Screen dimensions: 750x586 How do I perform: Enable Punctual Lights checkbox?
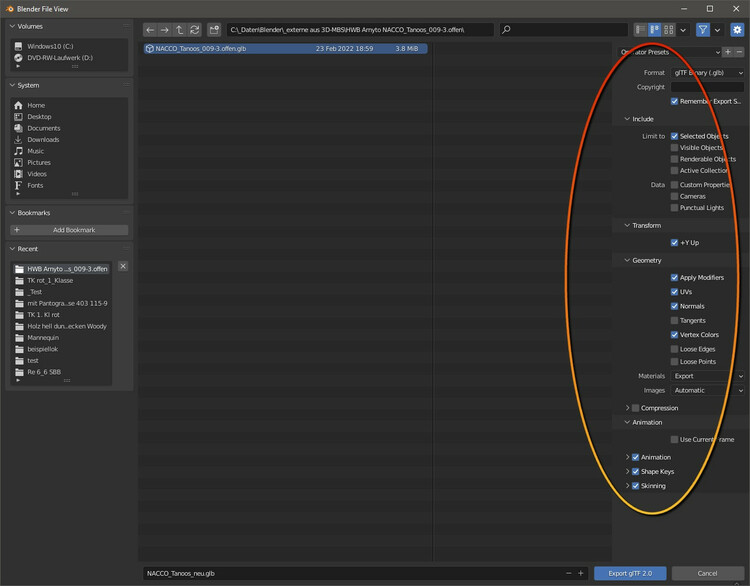click(674, 208)
